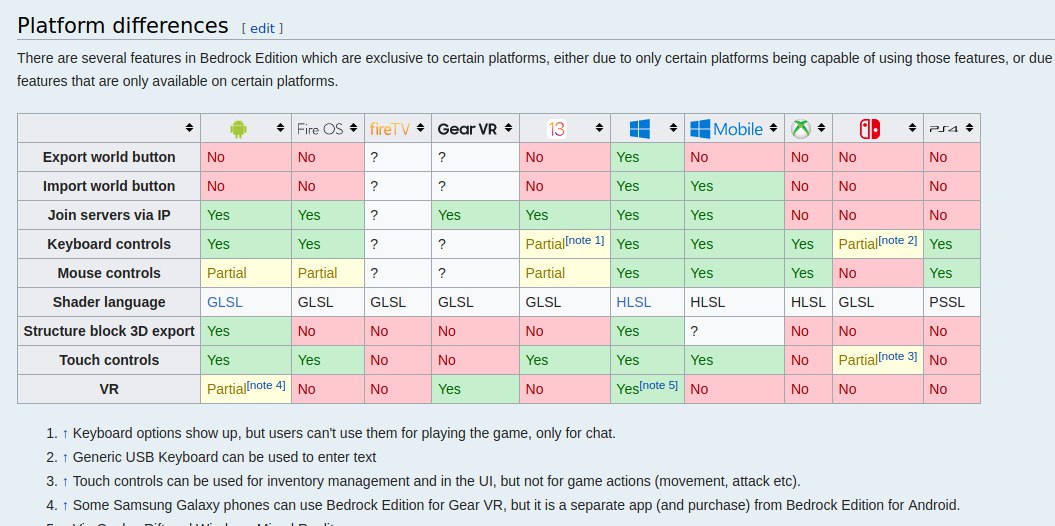Viewport: 1055px width, 526px height.
Task: Click the Join servers via IP row header
Action: point(109,215)
